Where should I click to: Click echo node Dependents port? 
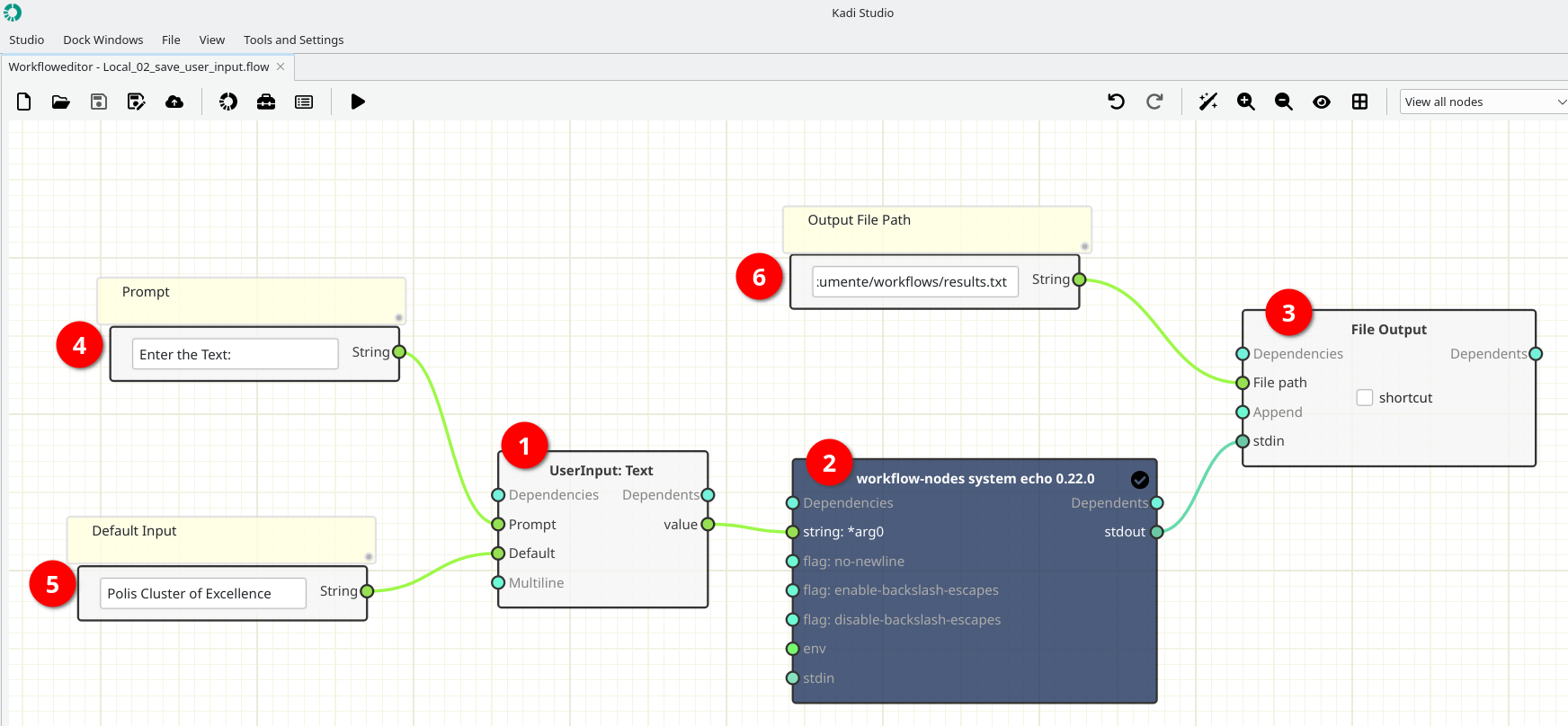point(1157,503)
